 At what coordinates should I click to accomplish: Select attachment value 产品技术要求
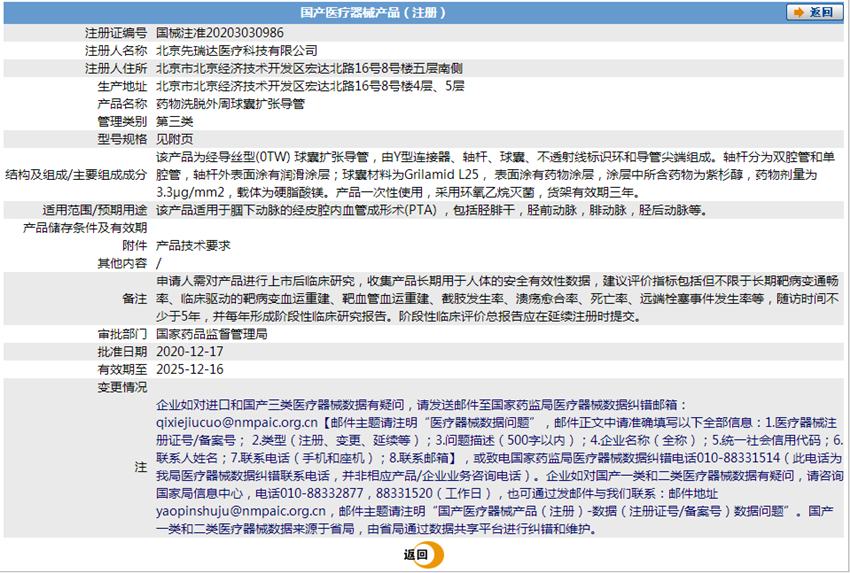click(x=194, y=246)
